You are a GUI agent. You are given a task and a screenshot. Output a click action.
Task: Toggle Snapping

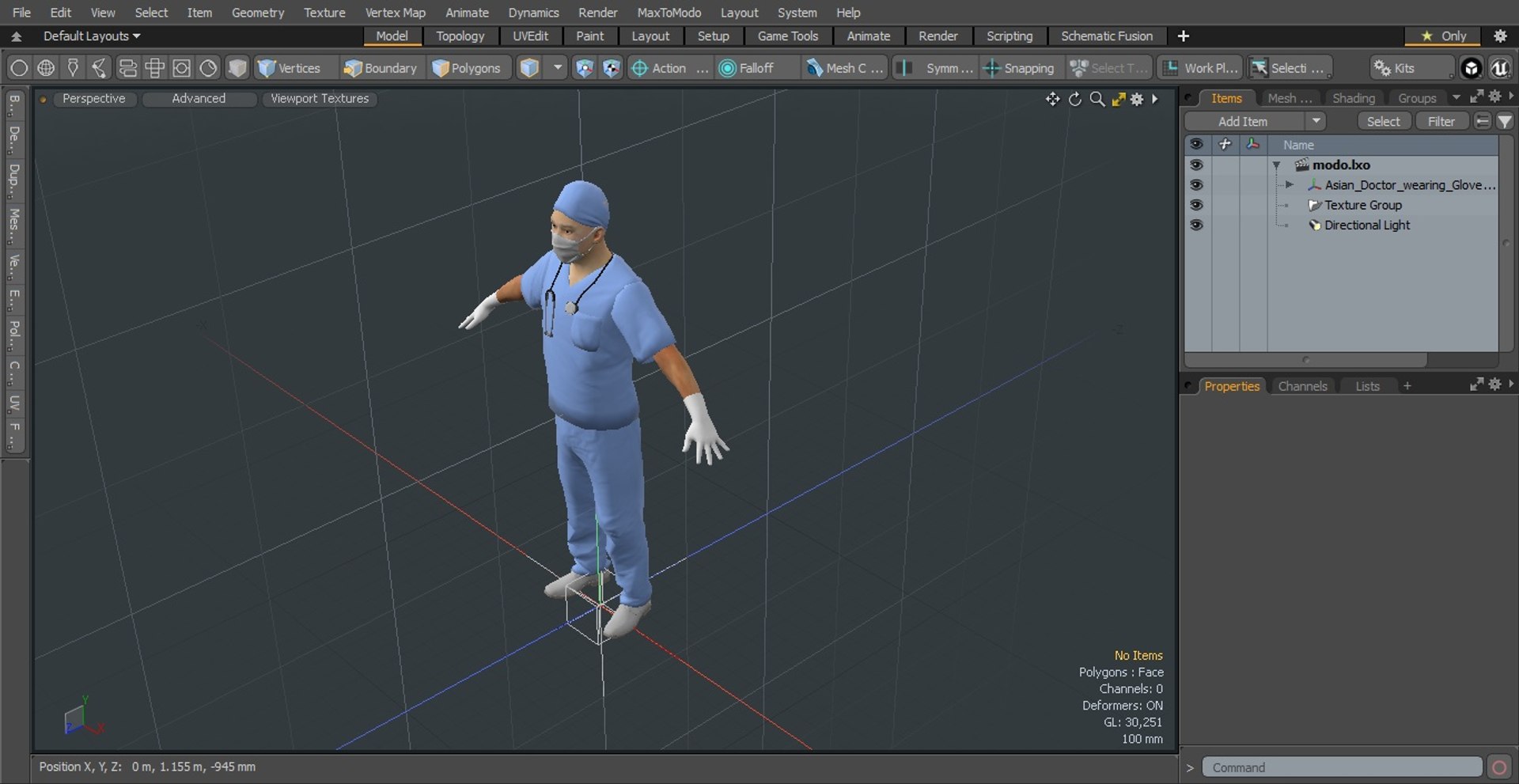(x=1018, y=68)
